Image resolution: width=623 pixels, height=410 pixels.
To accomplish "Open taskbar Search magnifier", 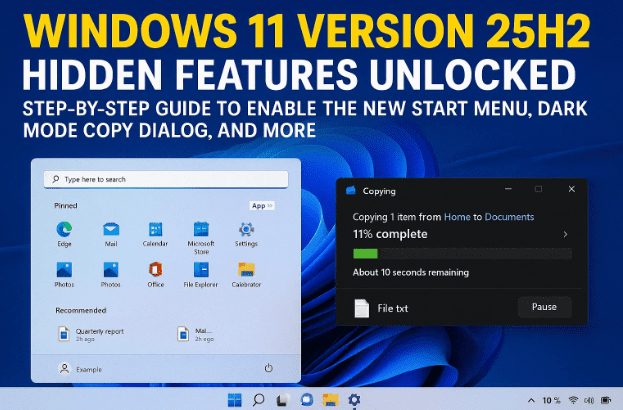I will [258, 399].
